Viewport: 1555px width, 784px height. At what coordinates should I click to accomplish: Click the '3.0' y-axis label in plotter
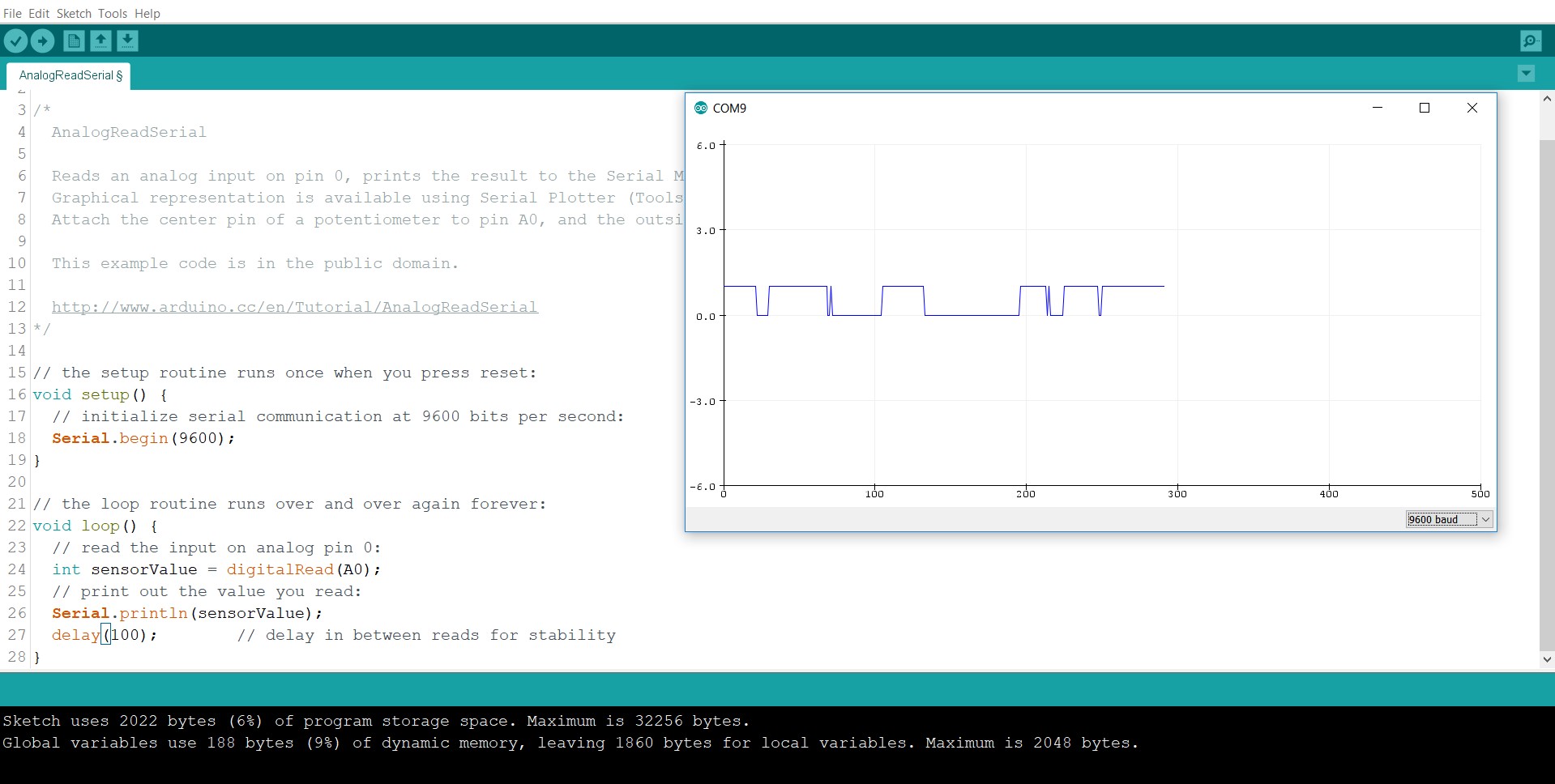706,231
